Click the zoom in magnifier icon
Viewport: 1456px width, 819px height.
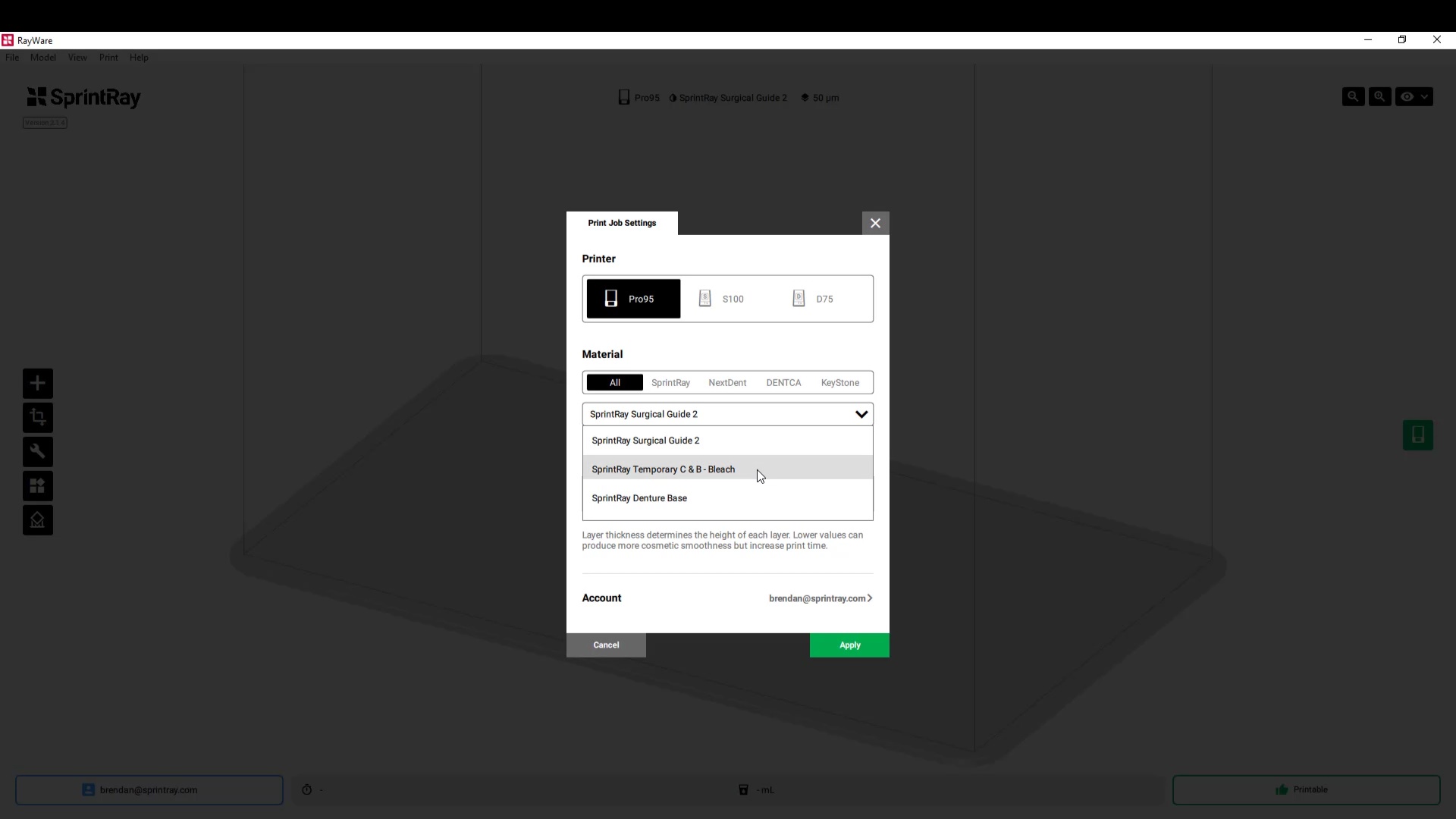[1379, 96]
